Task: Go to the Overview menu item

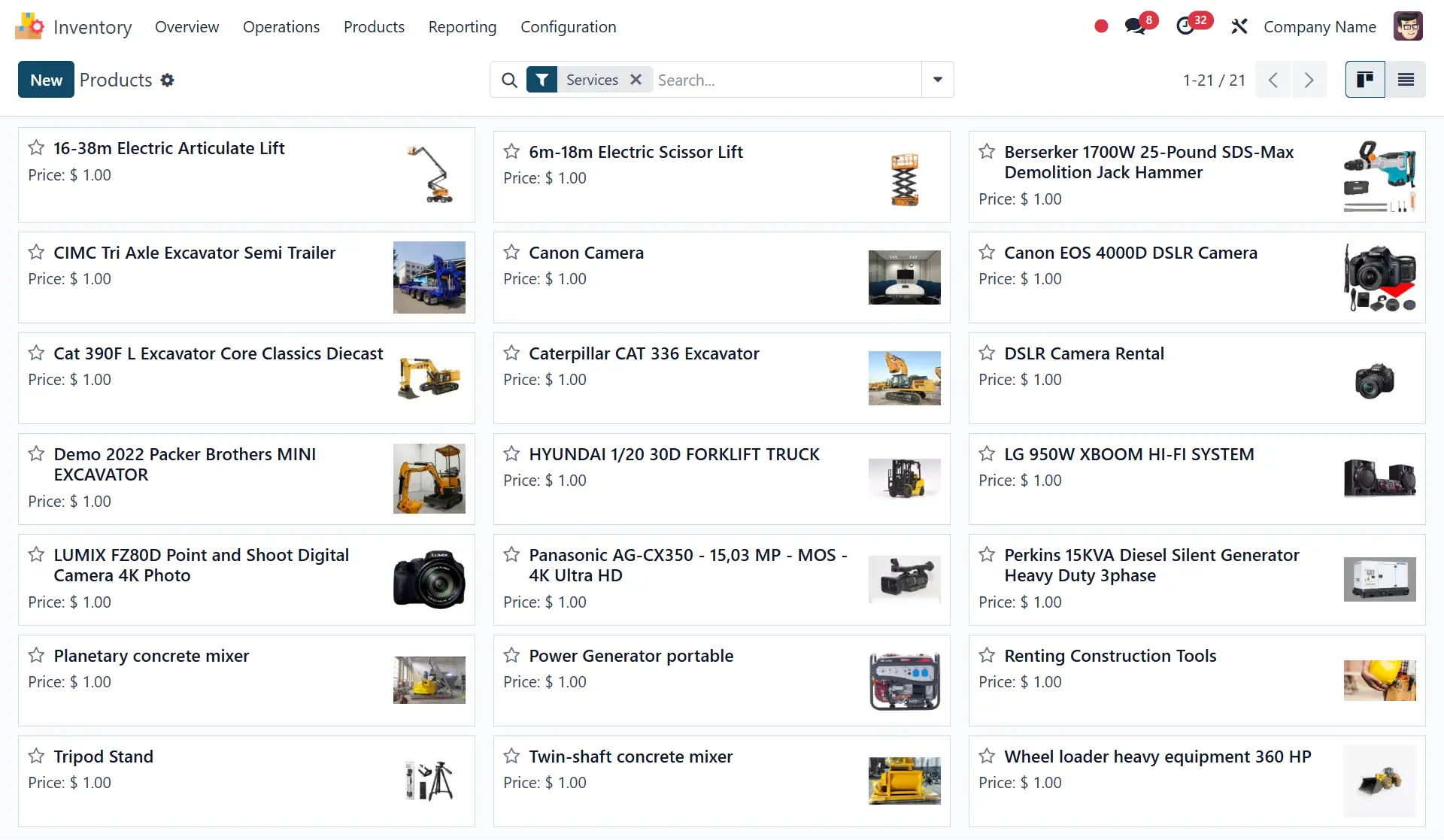Action: [187, 26]
